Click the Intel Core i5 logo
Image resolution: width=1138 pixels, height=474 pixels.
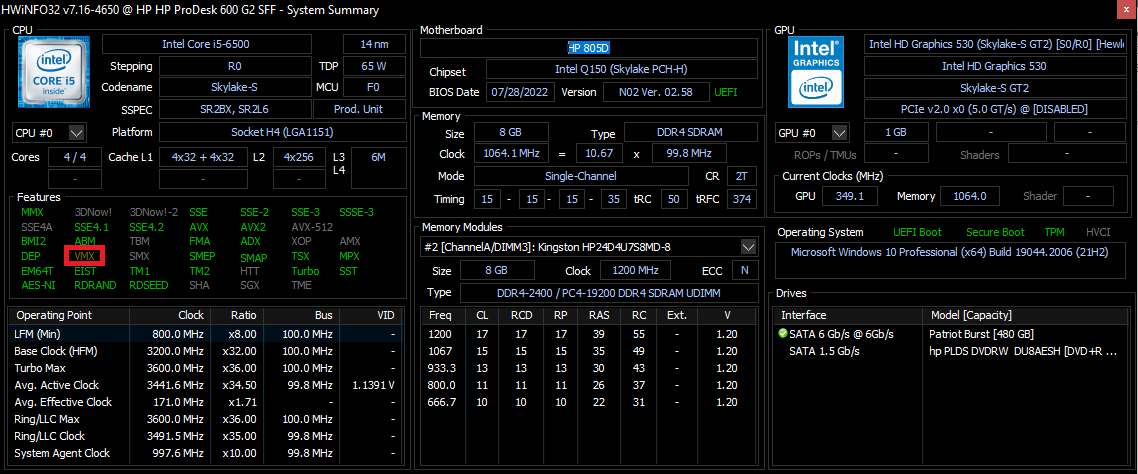pyautogui.click(x=53, y=71)
